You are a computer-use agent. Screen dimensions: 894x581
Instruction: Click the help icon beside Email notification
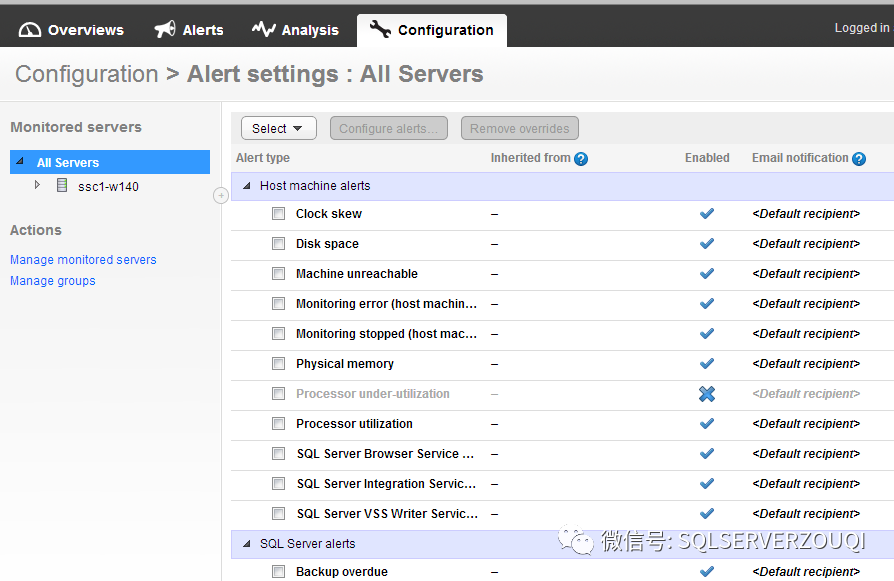point(859,159)
